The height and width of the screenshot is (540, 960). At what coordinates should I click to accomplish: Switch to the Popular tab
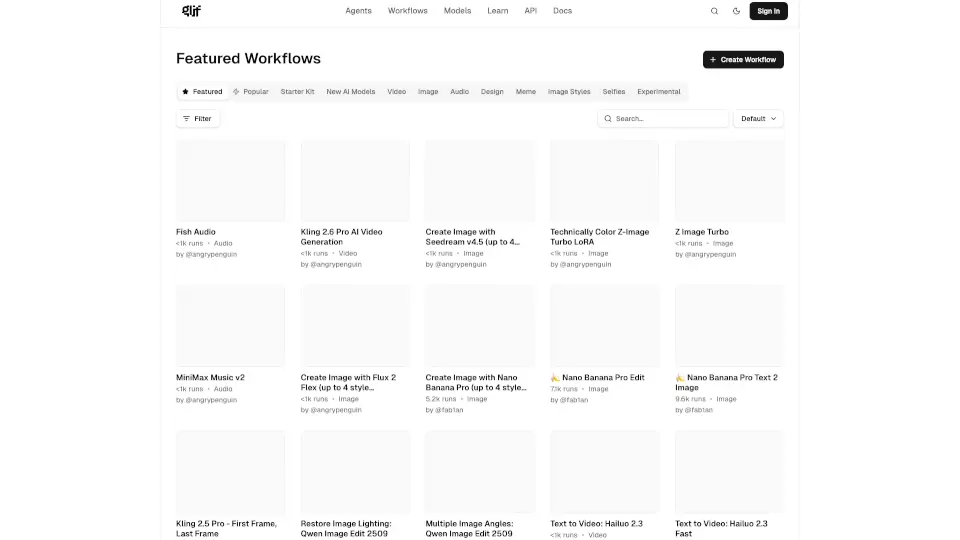click(251, 92)
